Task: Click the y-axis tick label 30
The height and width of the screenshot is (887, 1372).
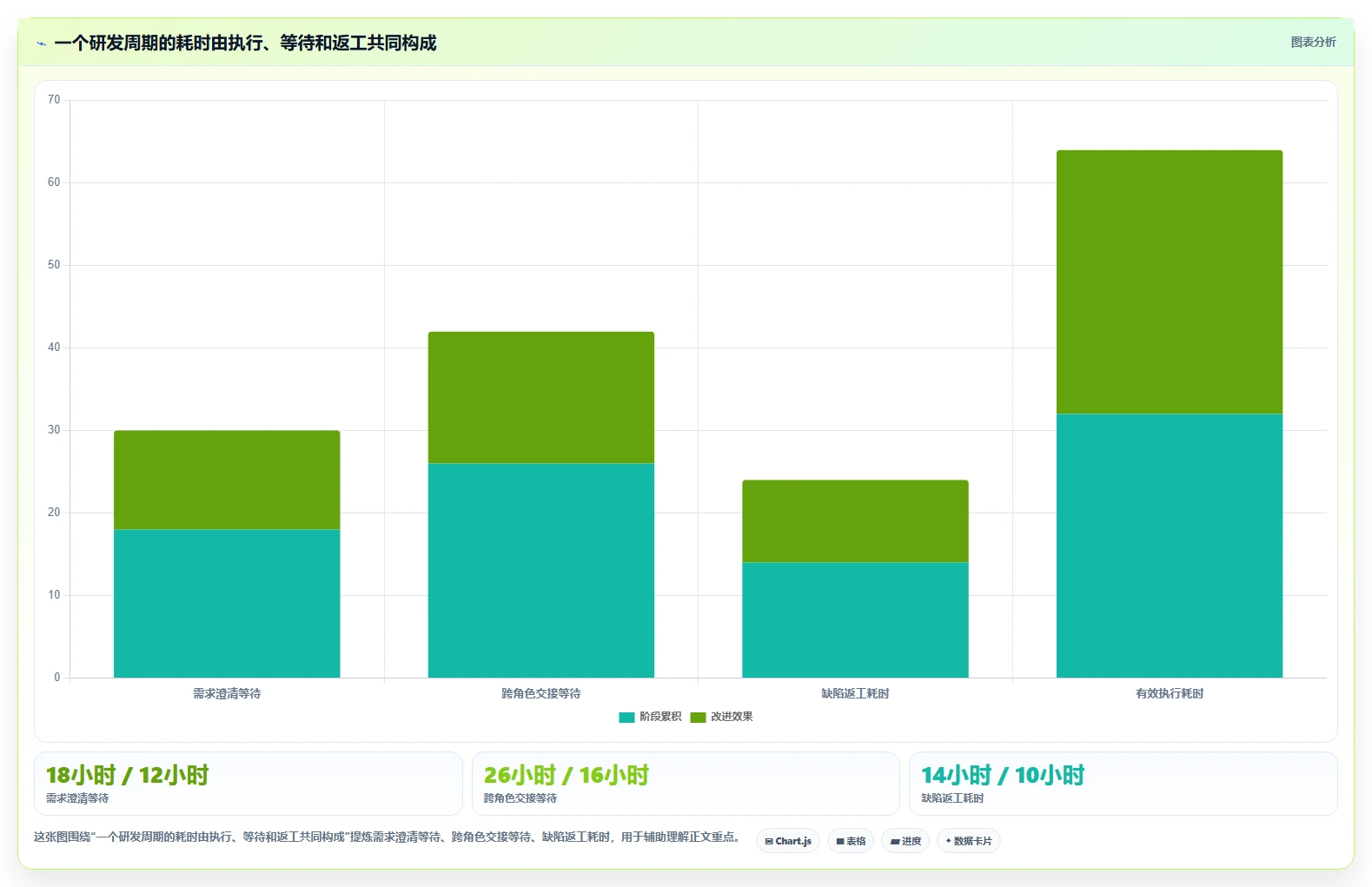Action: 54,430
